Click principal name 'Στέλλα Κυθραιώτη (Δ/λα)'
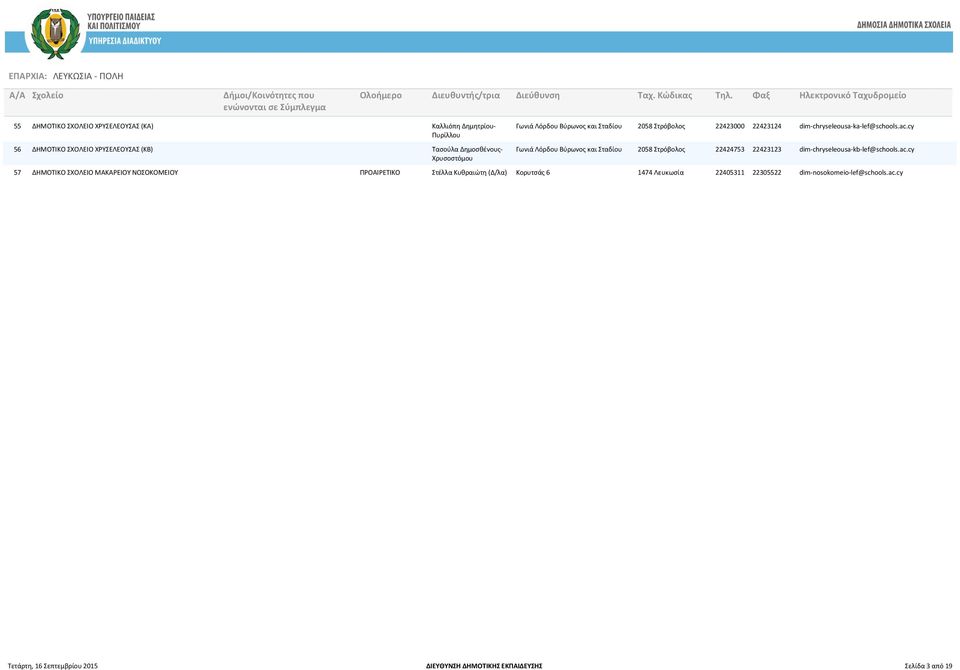960x670 pixels. [x=469, y=173]
